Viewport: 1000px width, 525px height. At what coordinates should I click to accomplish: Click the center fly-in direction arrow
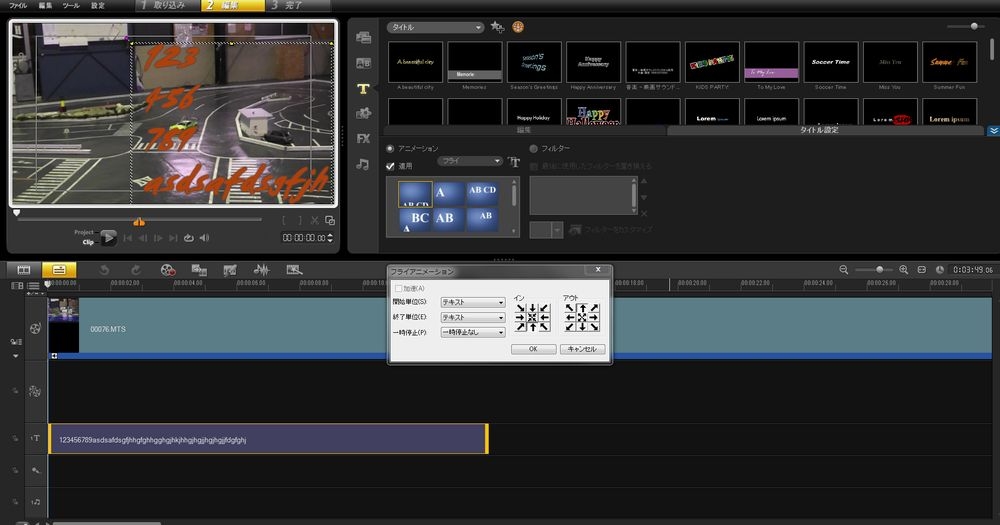[x=532, y=318]
